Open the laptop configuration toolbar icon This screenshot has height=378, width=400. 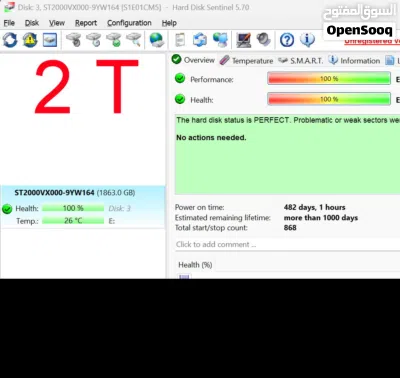244,40
